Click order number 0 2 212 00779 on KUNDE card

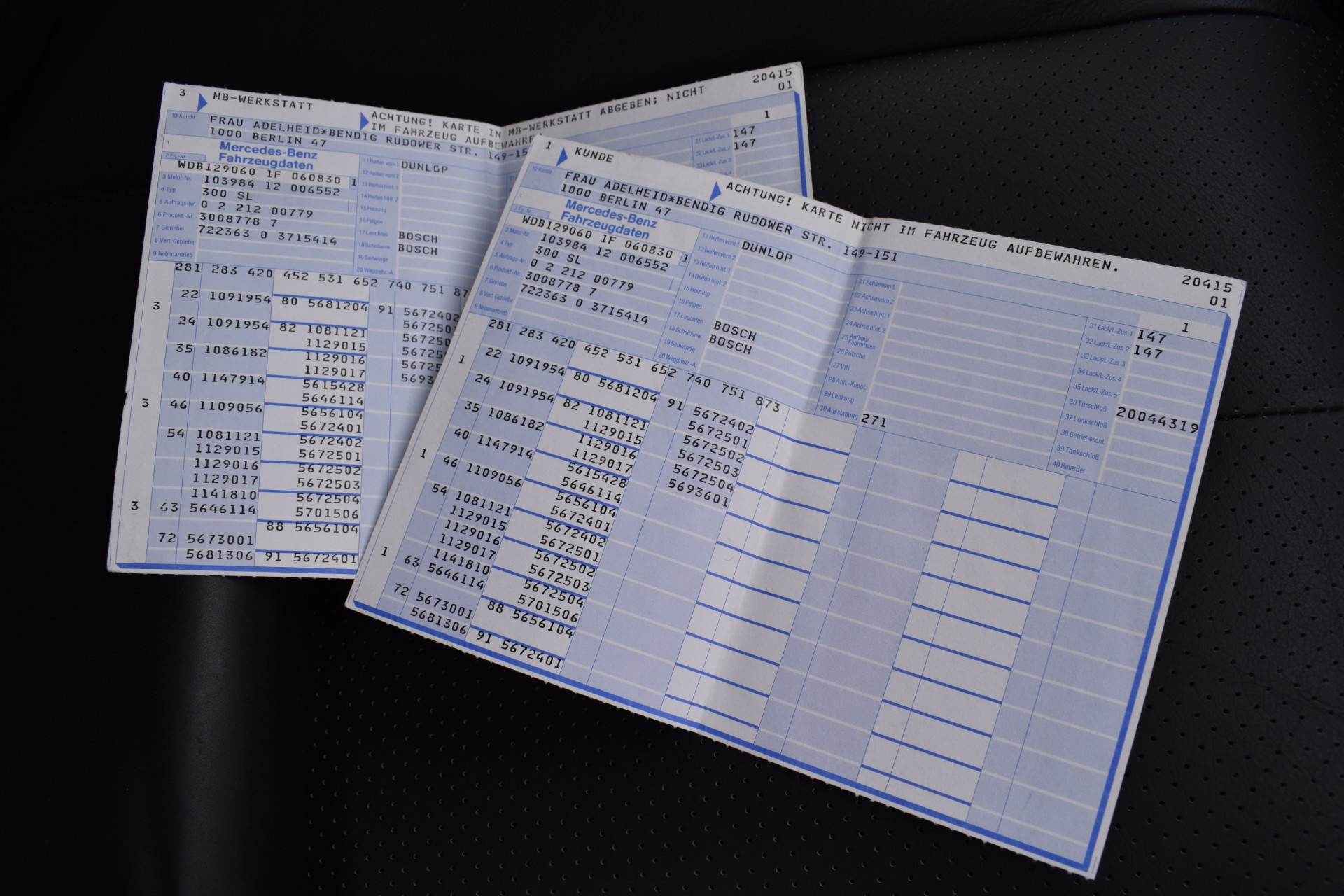click(582, 276)
